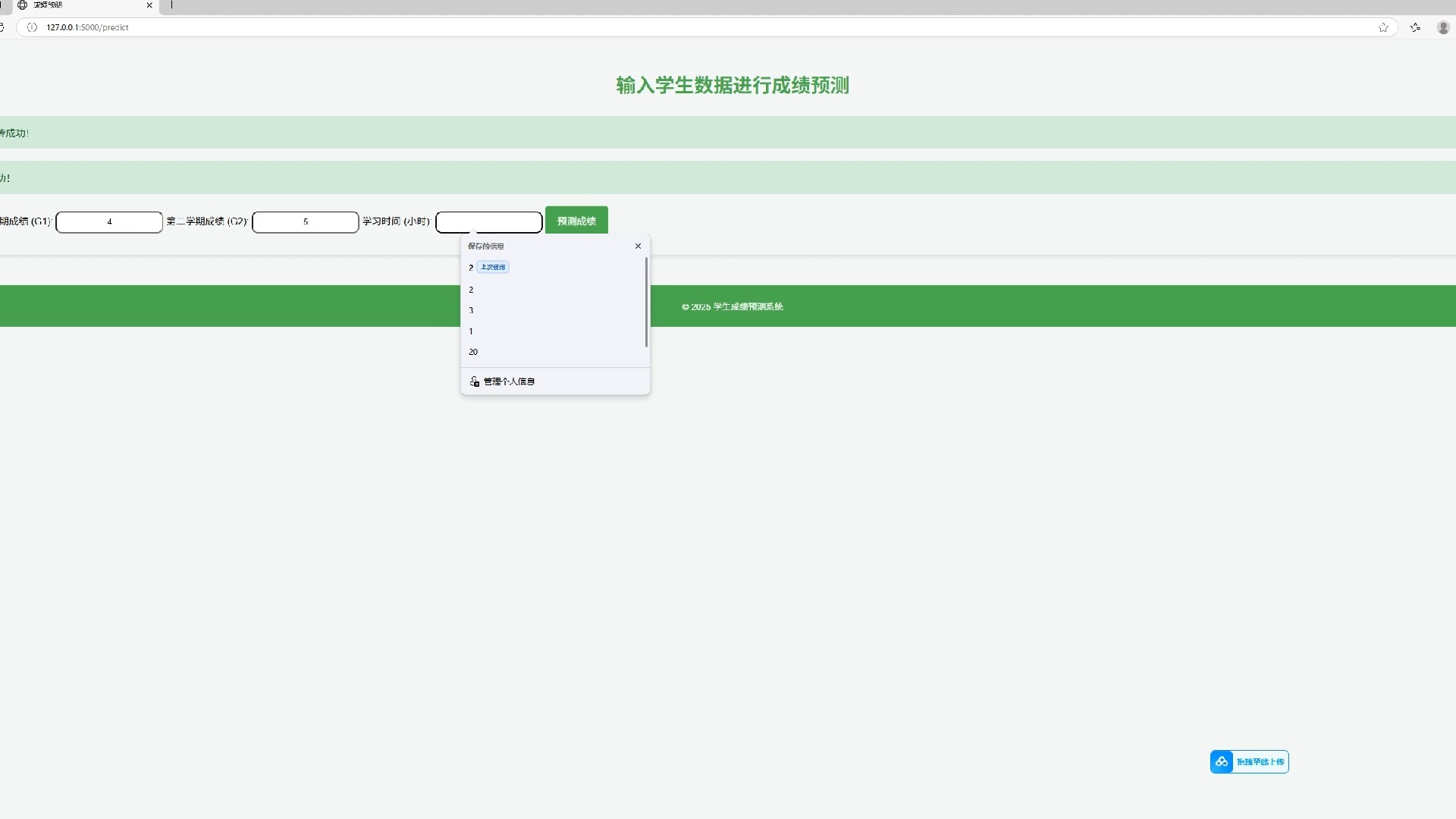Dismiss the 保存的信息 popup with its X
The image size is (1456, 819).
(x=638, y=246)
